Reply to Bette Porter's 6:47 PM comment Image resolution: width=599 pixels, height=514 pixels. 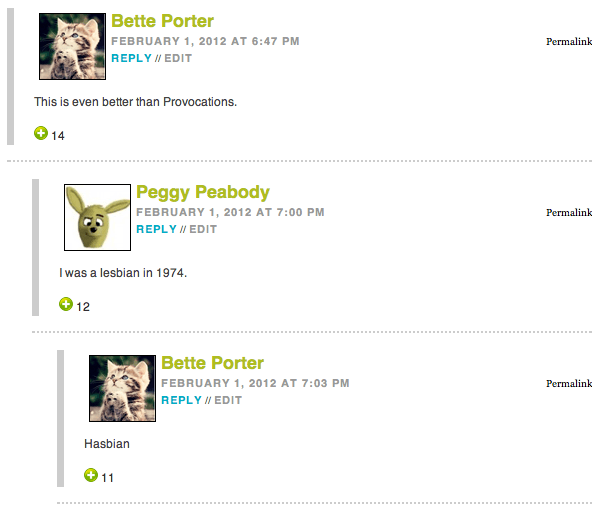point(131,58)
